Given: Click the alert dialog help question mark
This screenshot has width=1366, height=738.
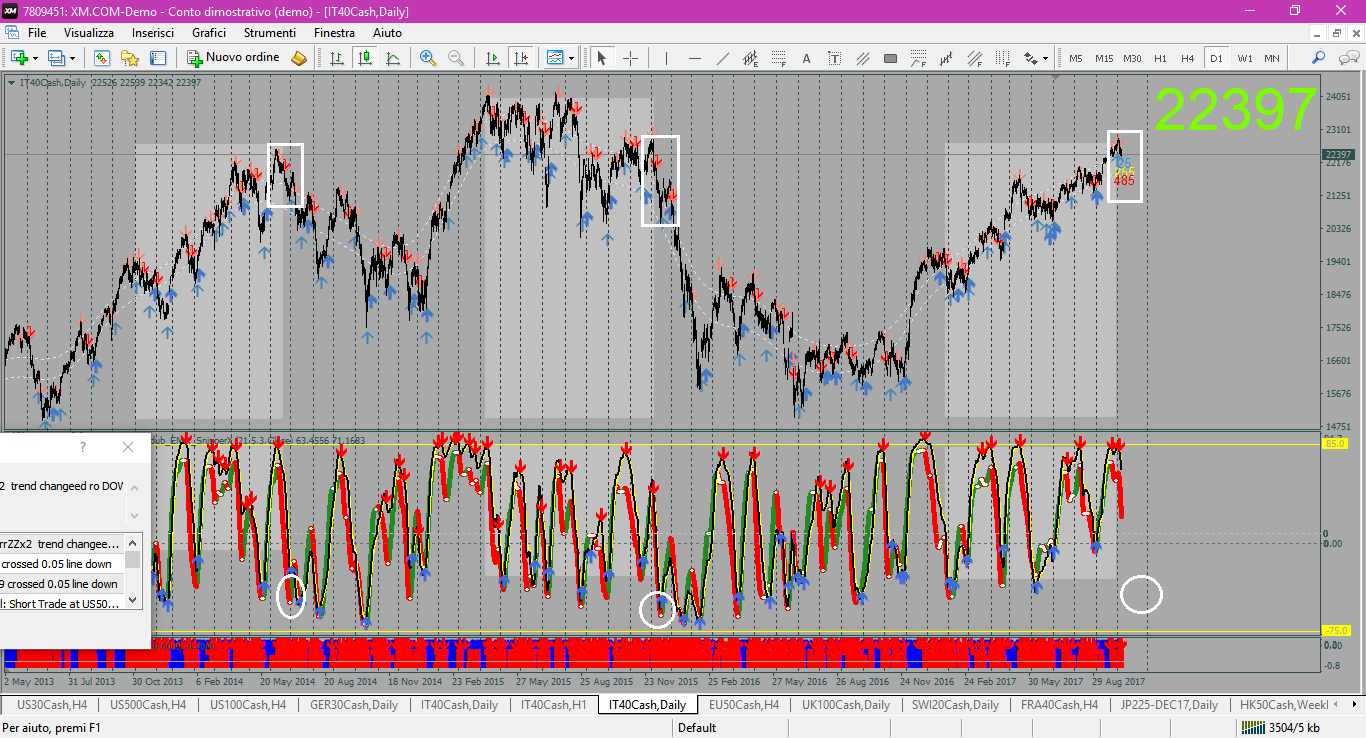Looking at the screenshot, I should click(x=83, y=447).
